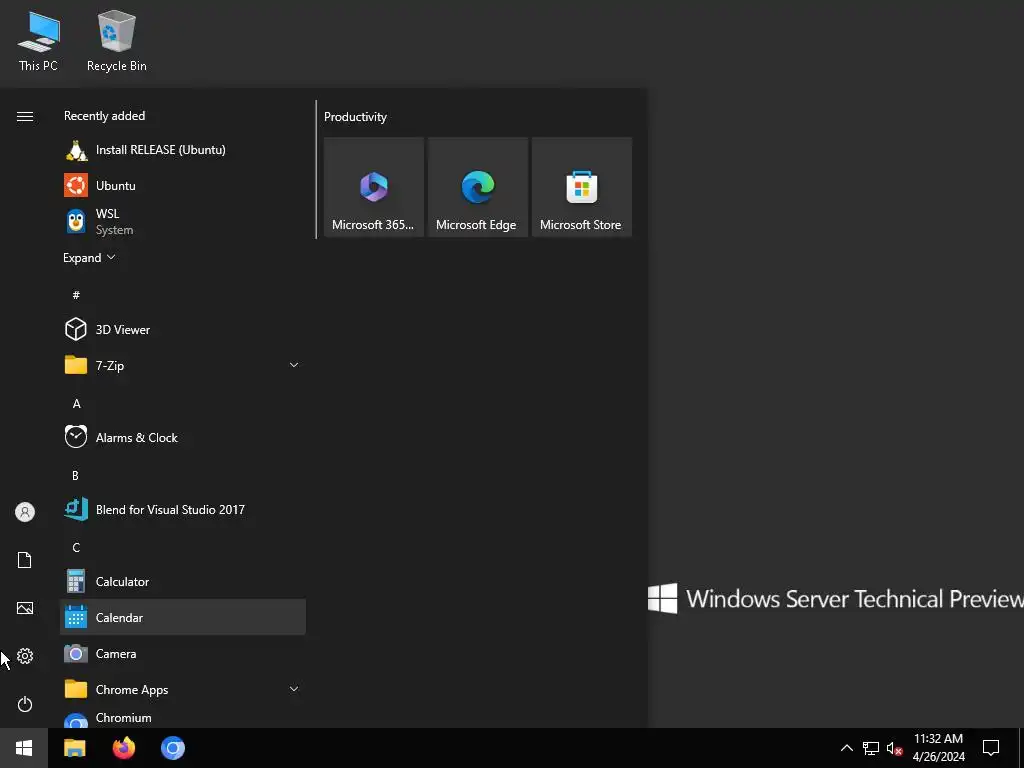The height and width of the screenshot is (768, 1024).
Task: Click the Power button in Start sidebar
Action: 25,704
